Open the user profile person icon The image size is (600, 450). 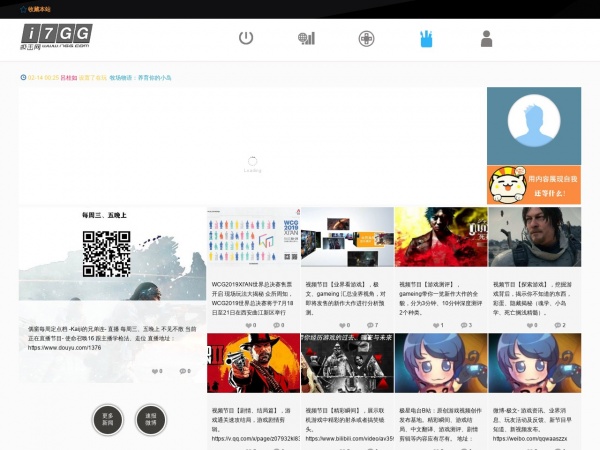[486, 39]
